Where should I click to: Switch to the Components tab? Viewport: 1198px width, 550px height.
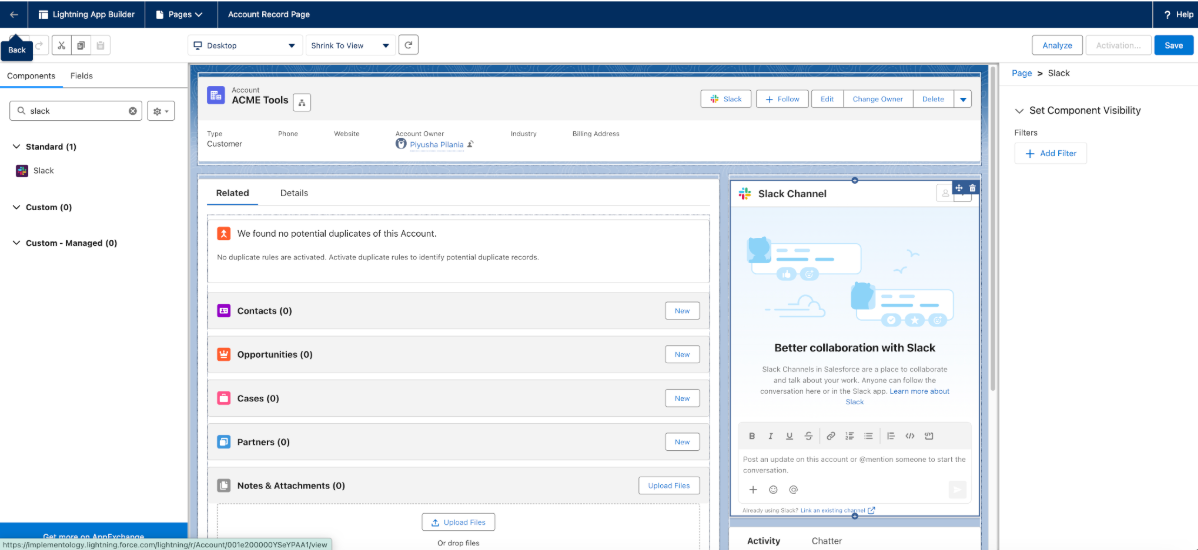tap(31, 76)
